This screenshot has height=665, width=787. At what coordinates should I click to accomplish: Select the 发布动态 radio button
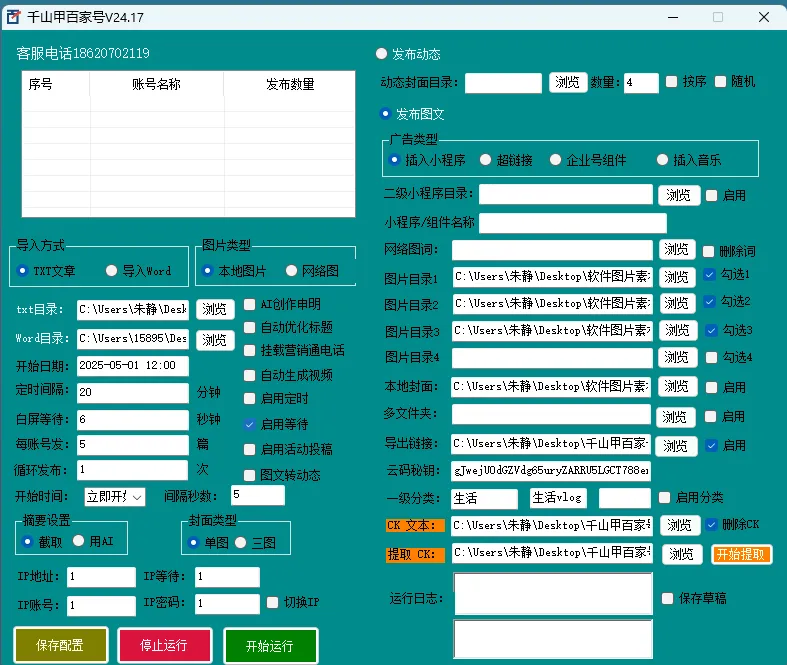click(381, 54)
